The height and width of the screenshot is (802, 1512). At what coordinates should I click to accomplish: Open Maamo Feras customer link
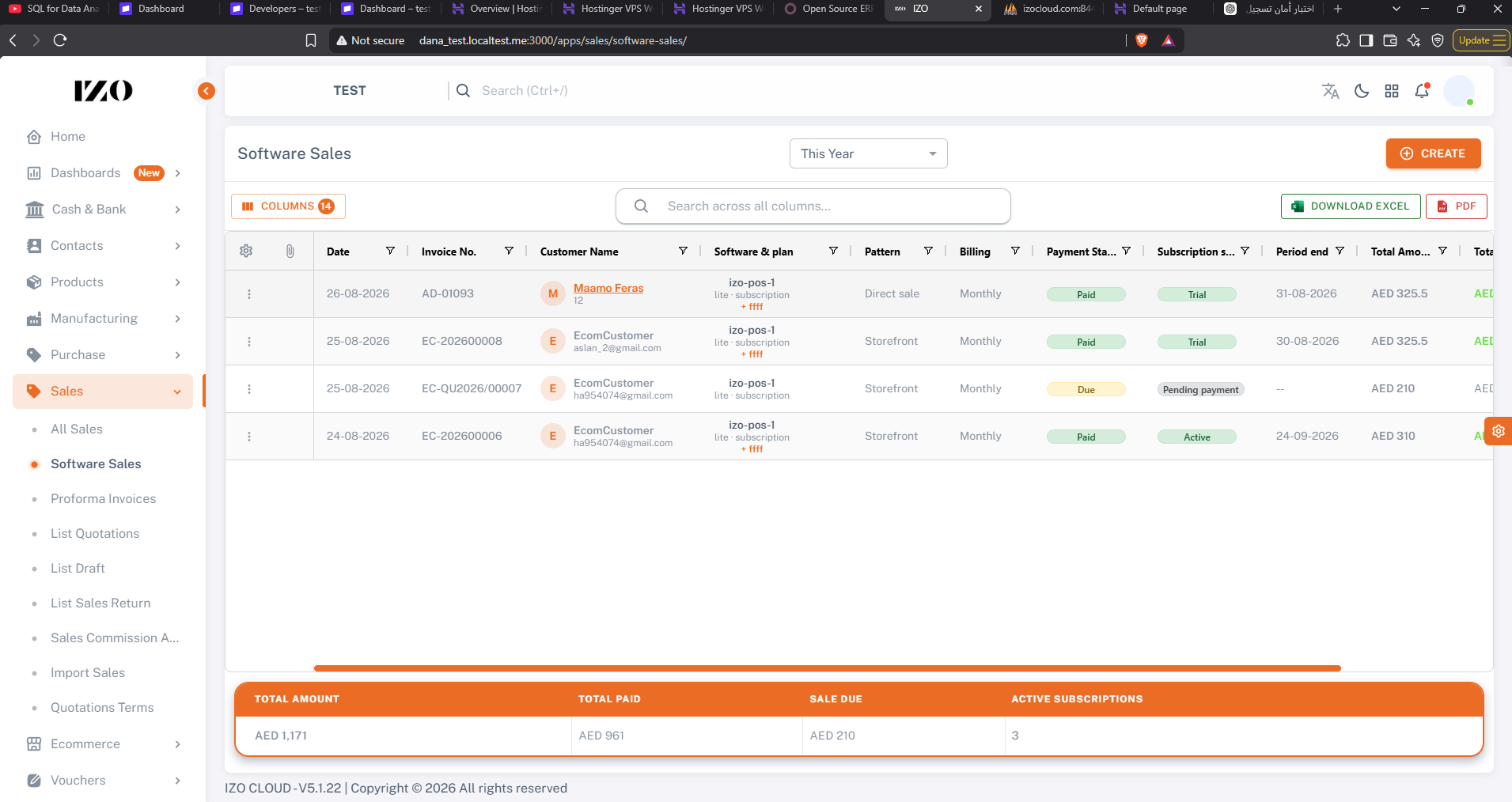click(x=608, y=288)
